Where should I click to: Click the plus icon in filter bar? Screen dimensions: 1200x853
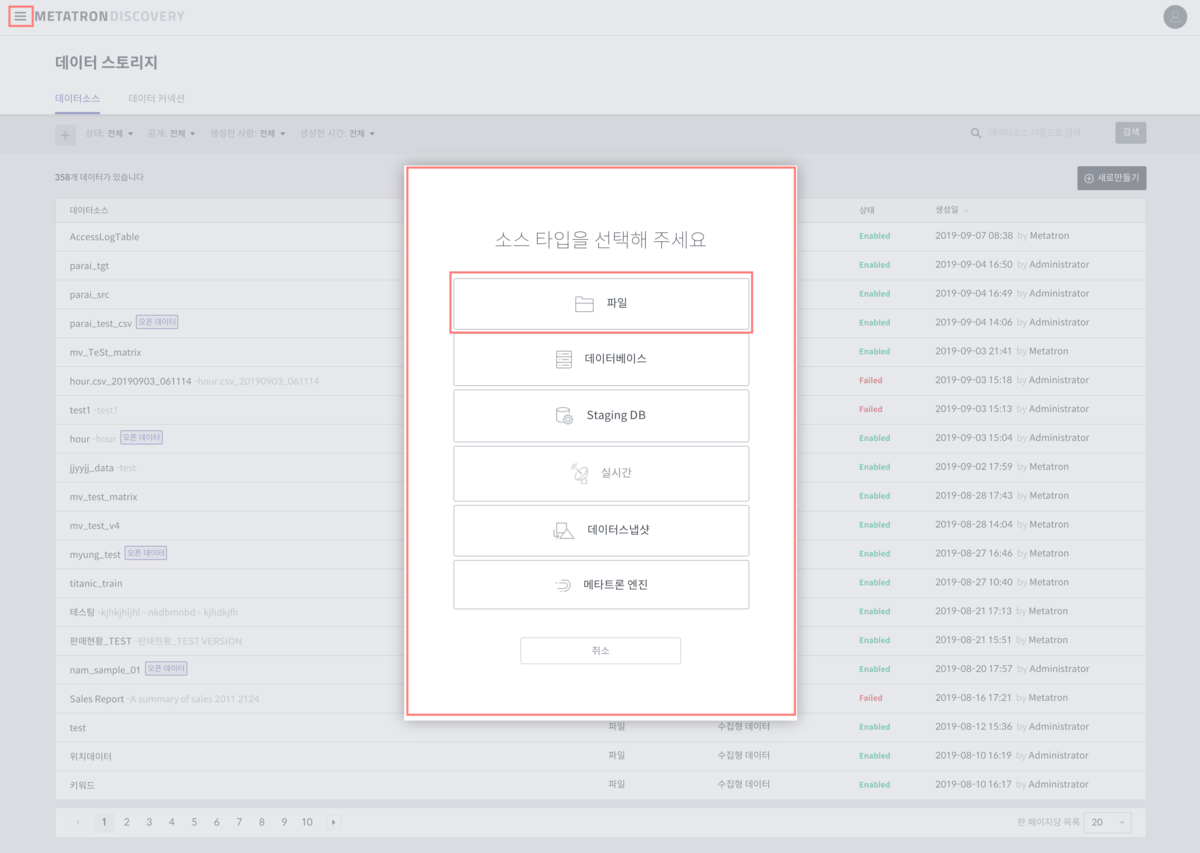coord(65,134)
